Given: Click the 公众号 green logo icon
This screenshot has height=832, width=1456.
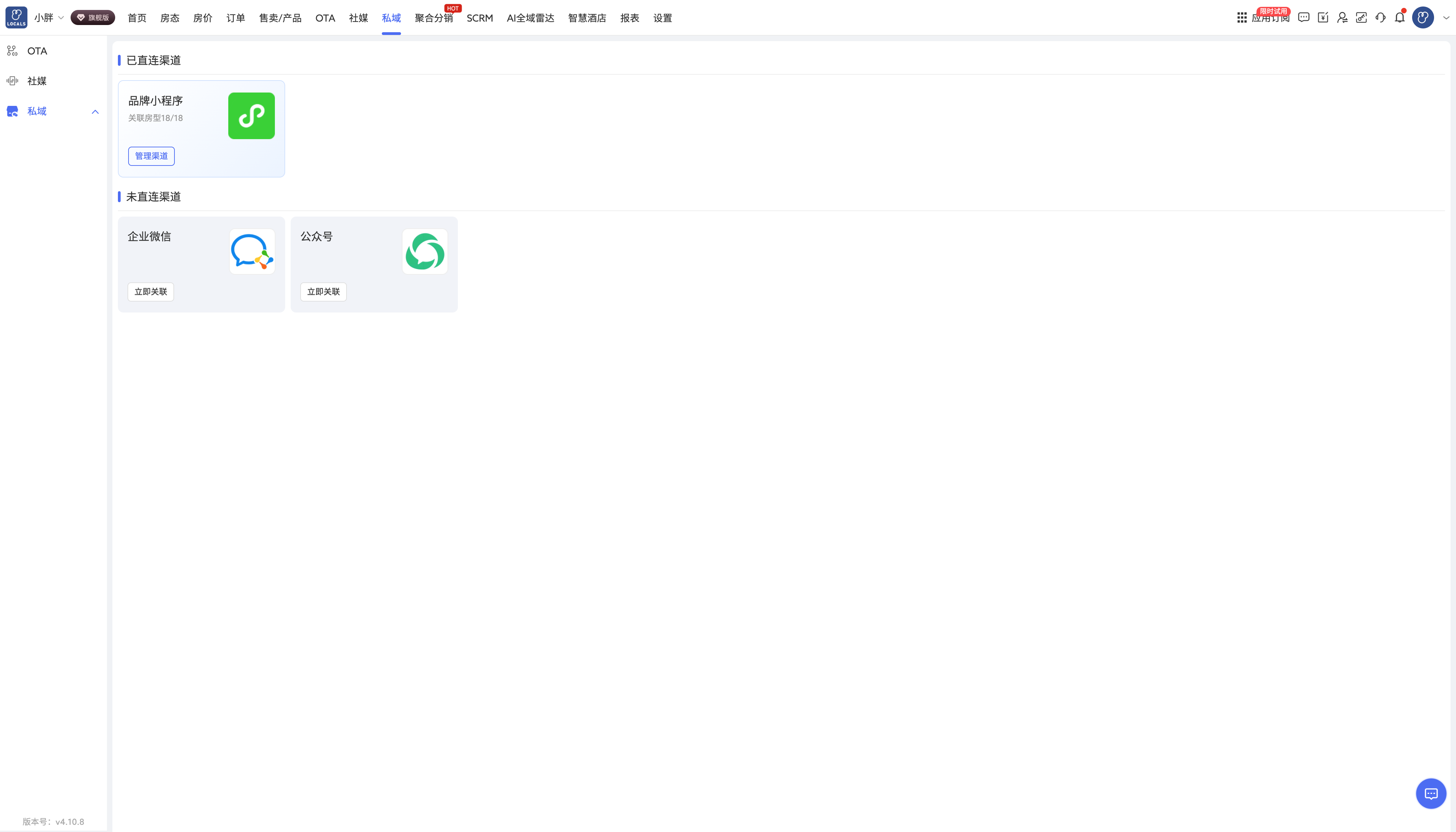Looking at the screenshot, I should [425, 252].
